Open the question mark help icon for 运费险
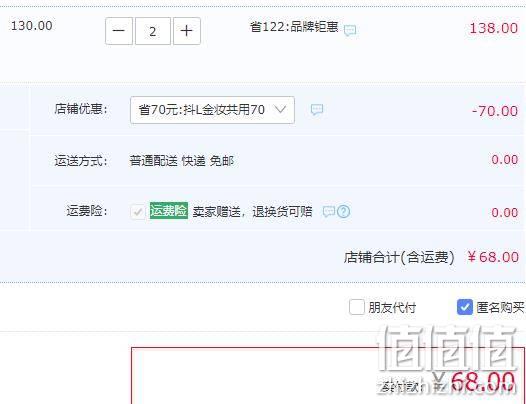 point(344,212)
